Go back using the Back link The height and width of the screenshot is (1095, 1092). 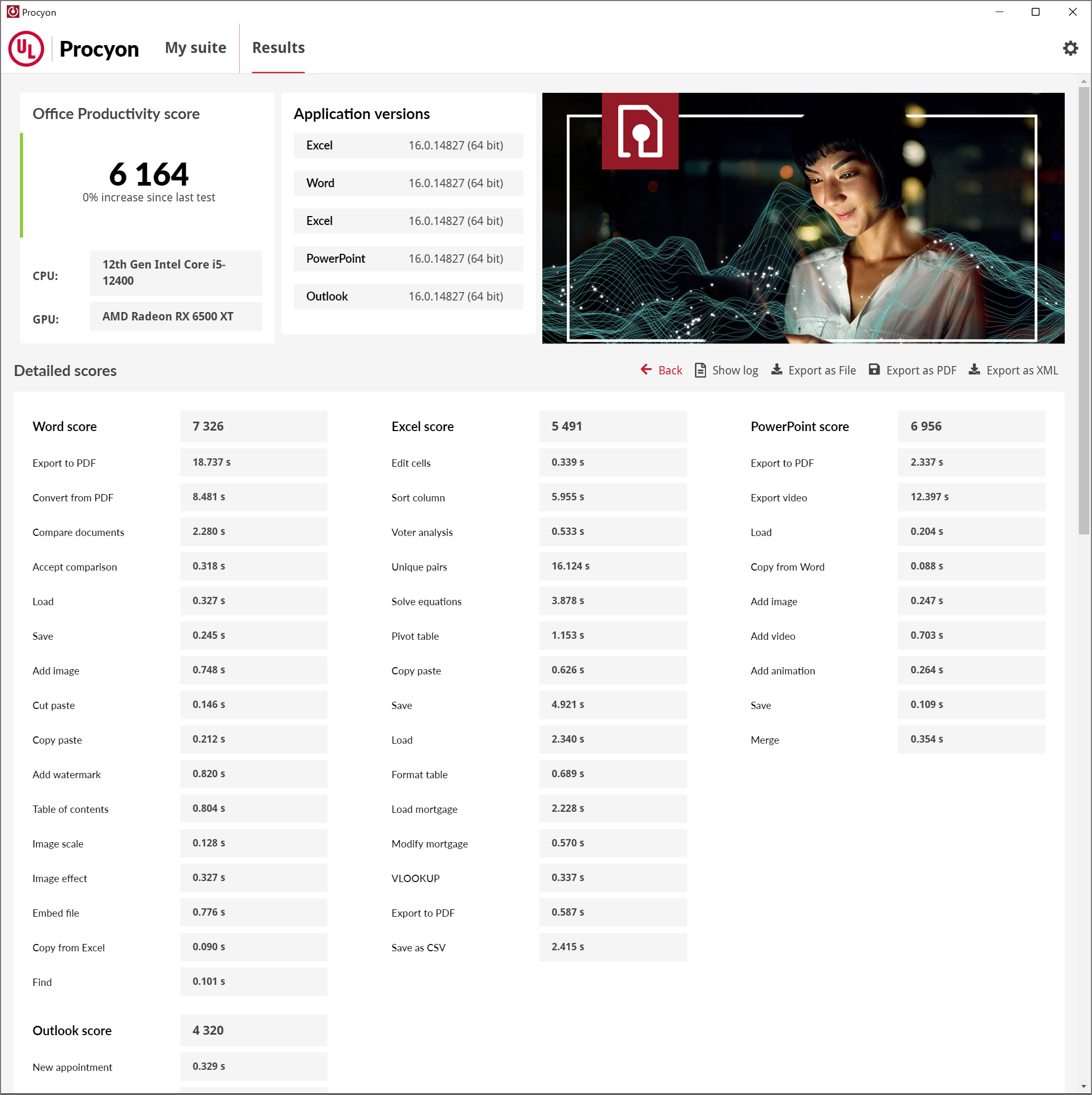click(670, 370)
